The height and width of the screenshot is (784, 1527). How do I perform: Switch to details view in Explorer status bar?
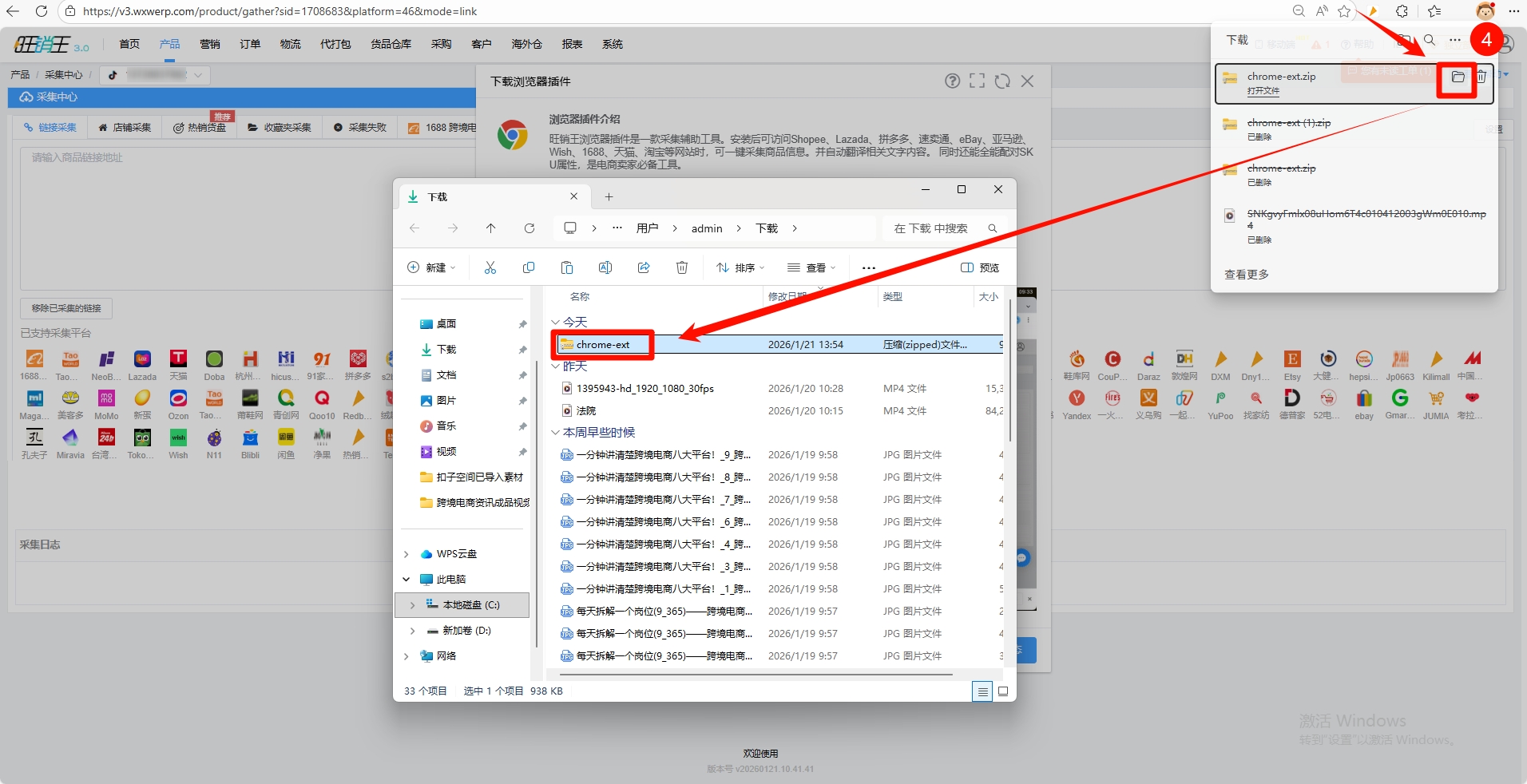[982, 691]
